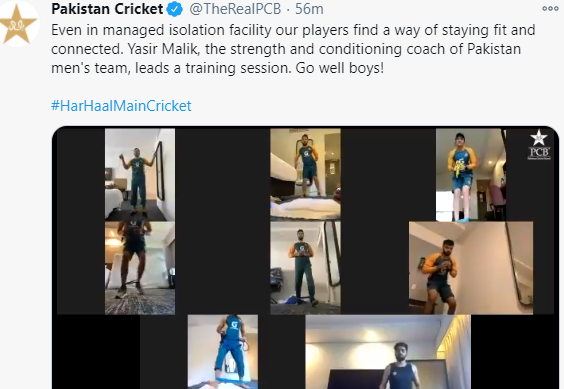The width and height of the screenshot is (564, 389).
Task: Open the Pakistan Cricket gold star avatar
Action: (17, 24)
